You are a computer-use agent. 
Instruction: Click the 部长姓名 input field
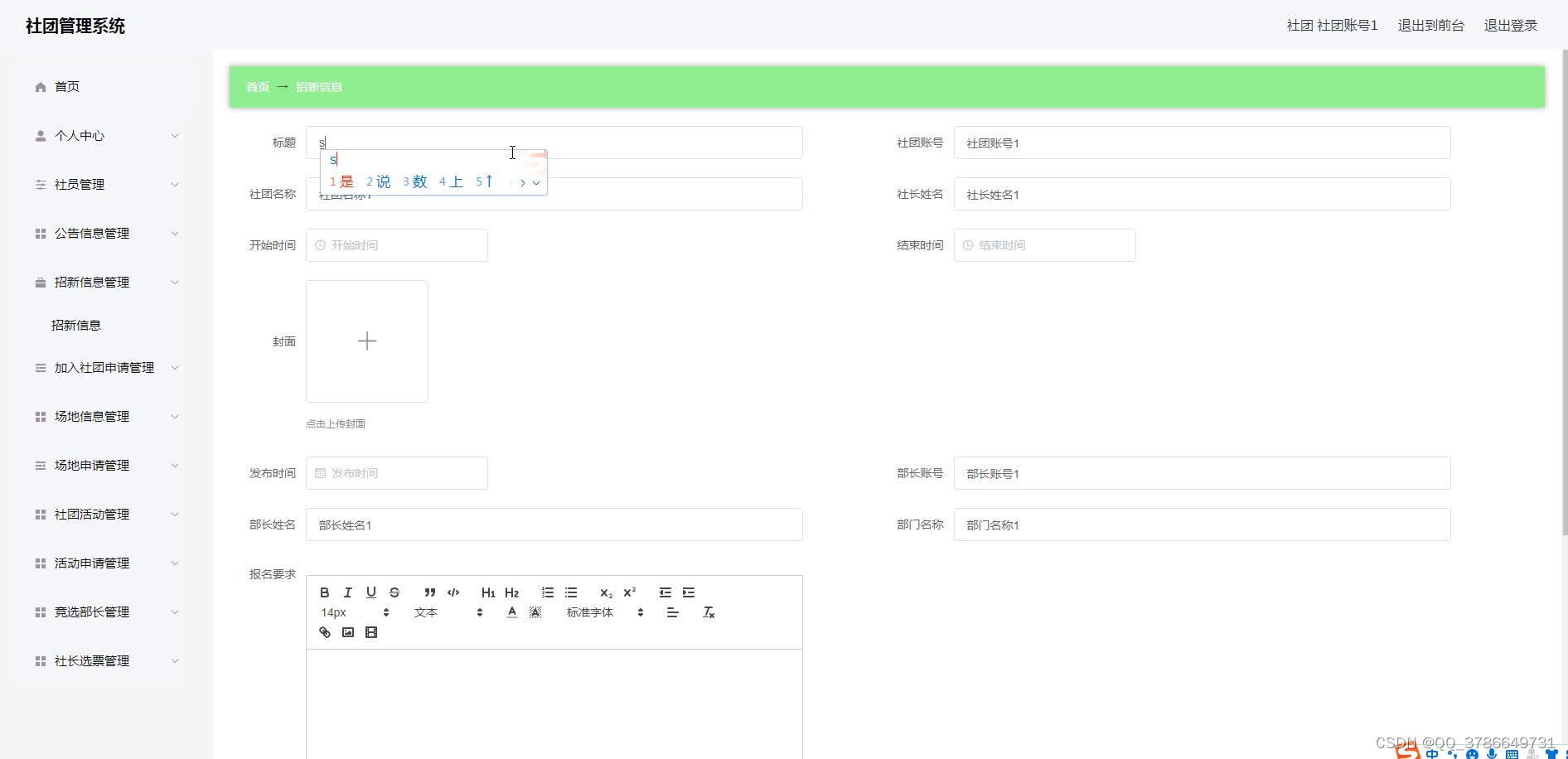tap(554, 525)
